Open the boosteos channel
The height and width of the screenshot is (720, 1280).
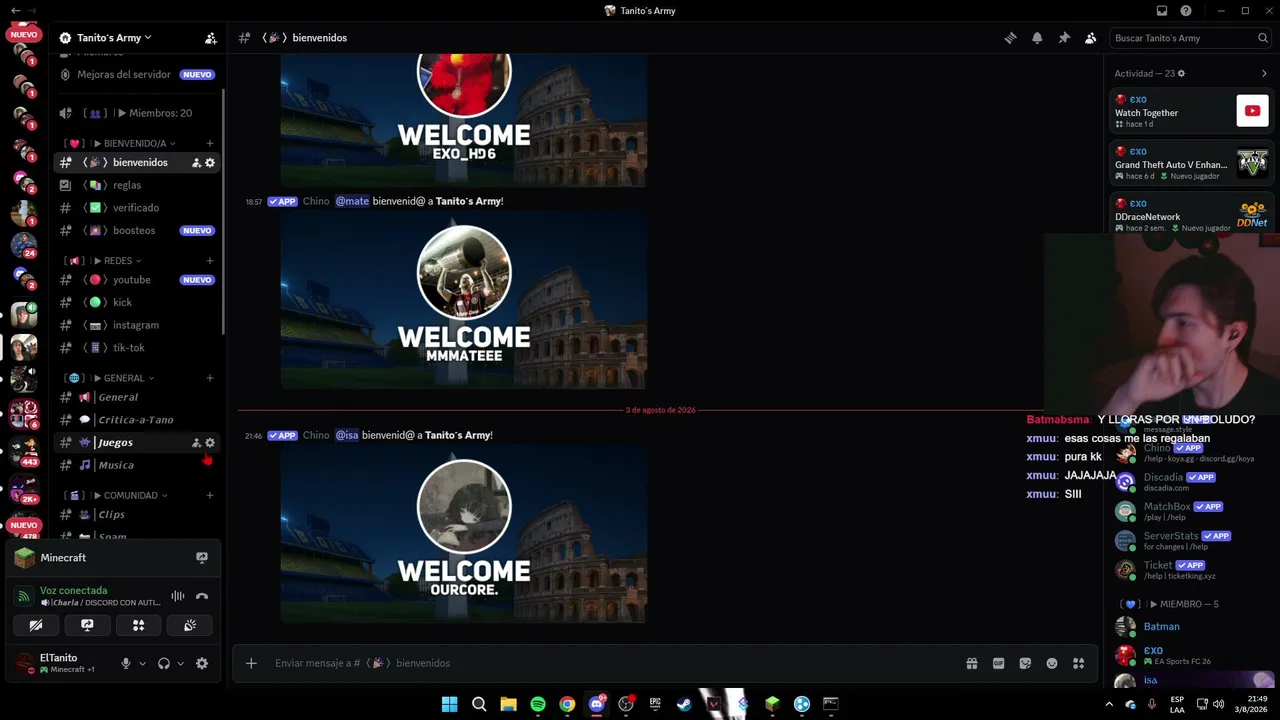(x=137, y=230)
